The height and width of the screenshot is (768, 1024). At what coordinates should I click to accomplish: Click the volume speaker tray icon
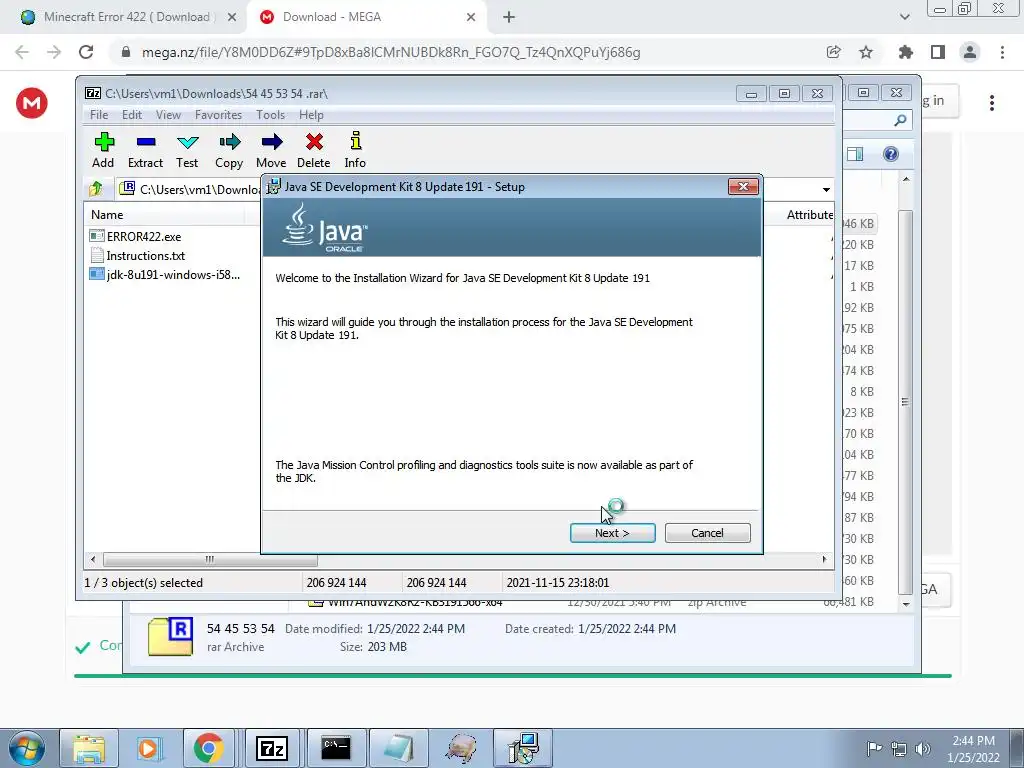[x=923, y=749]
